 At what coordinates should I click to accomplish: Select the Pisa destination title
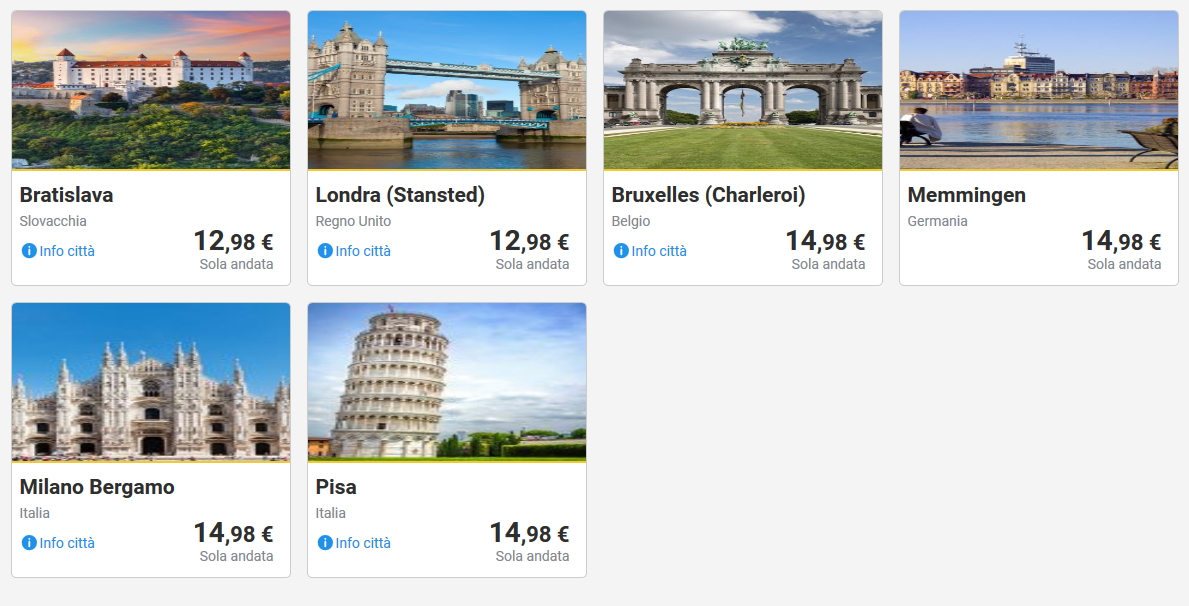point(336,487)
